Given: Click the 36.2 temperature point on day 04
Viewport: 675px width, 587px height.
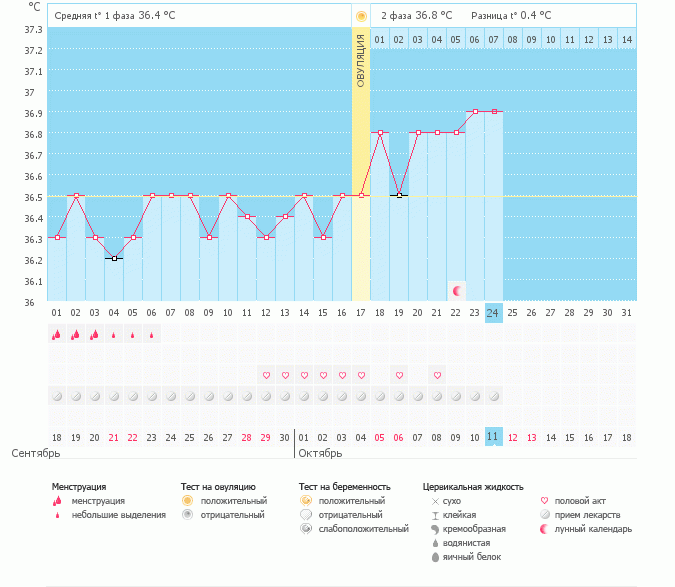Looking at the screenshot, I should tap(114, 259).
